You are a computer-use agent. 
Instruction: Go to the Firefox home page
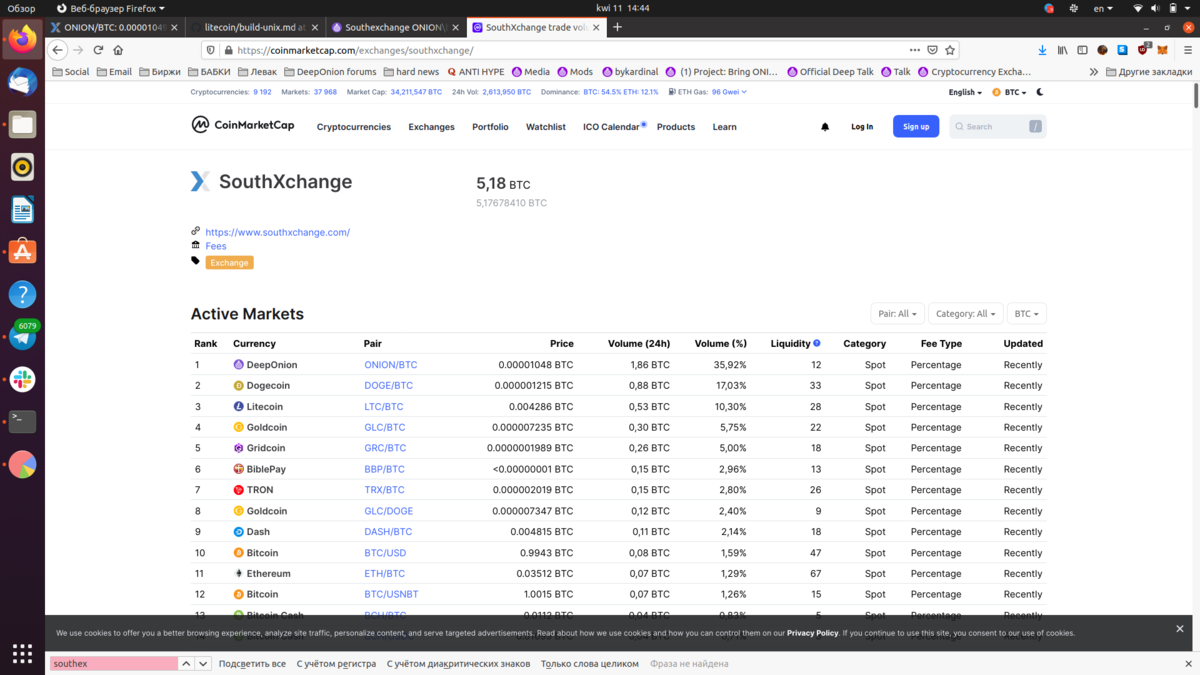[118, 50]
